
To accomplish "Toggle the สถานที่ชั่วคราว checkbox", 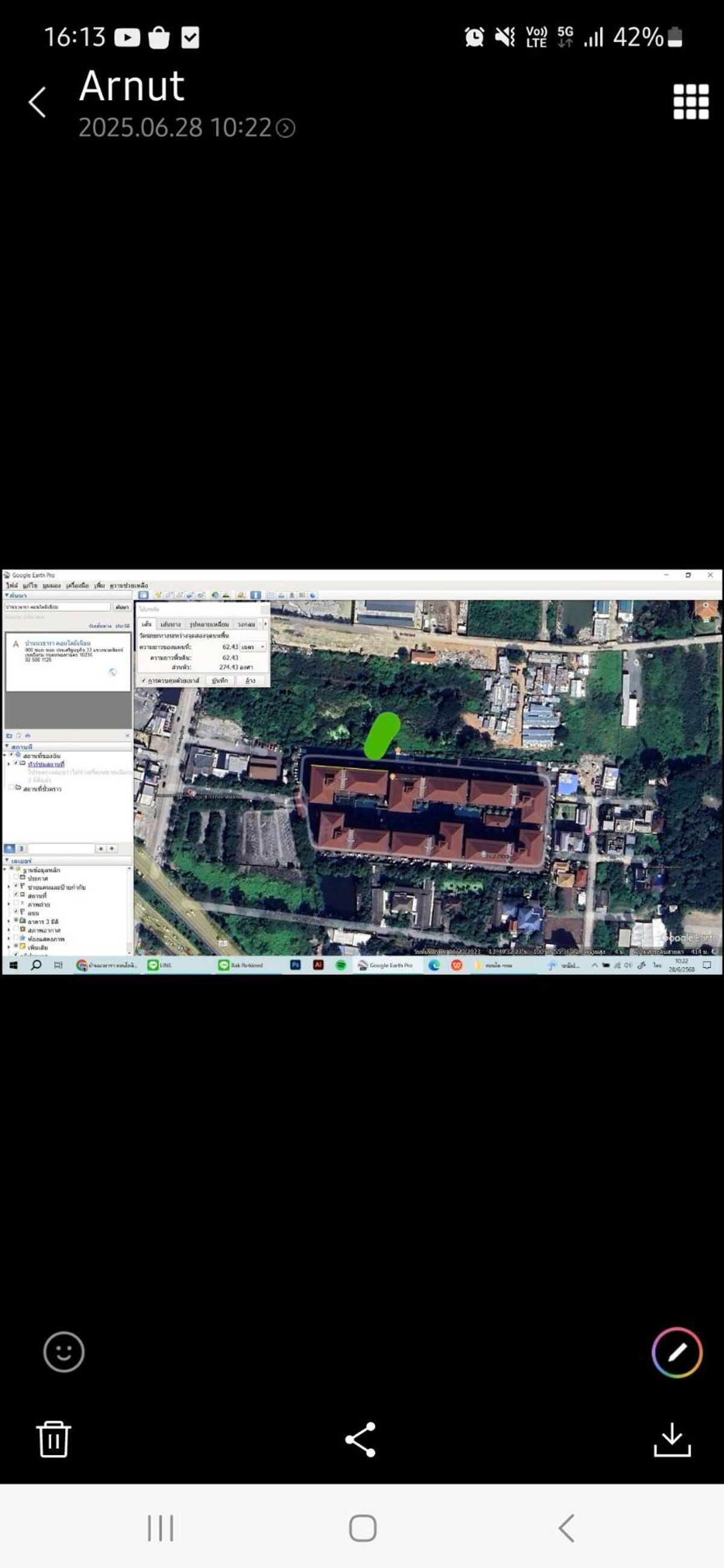I will [11, 788].
